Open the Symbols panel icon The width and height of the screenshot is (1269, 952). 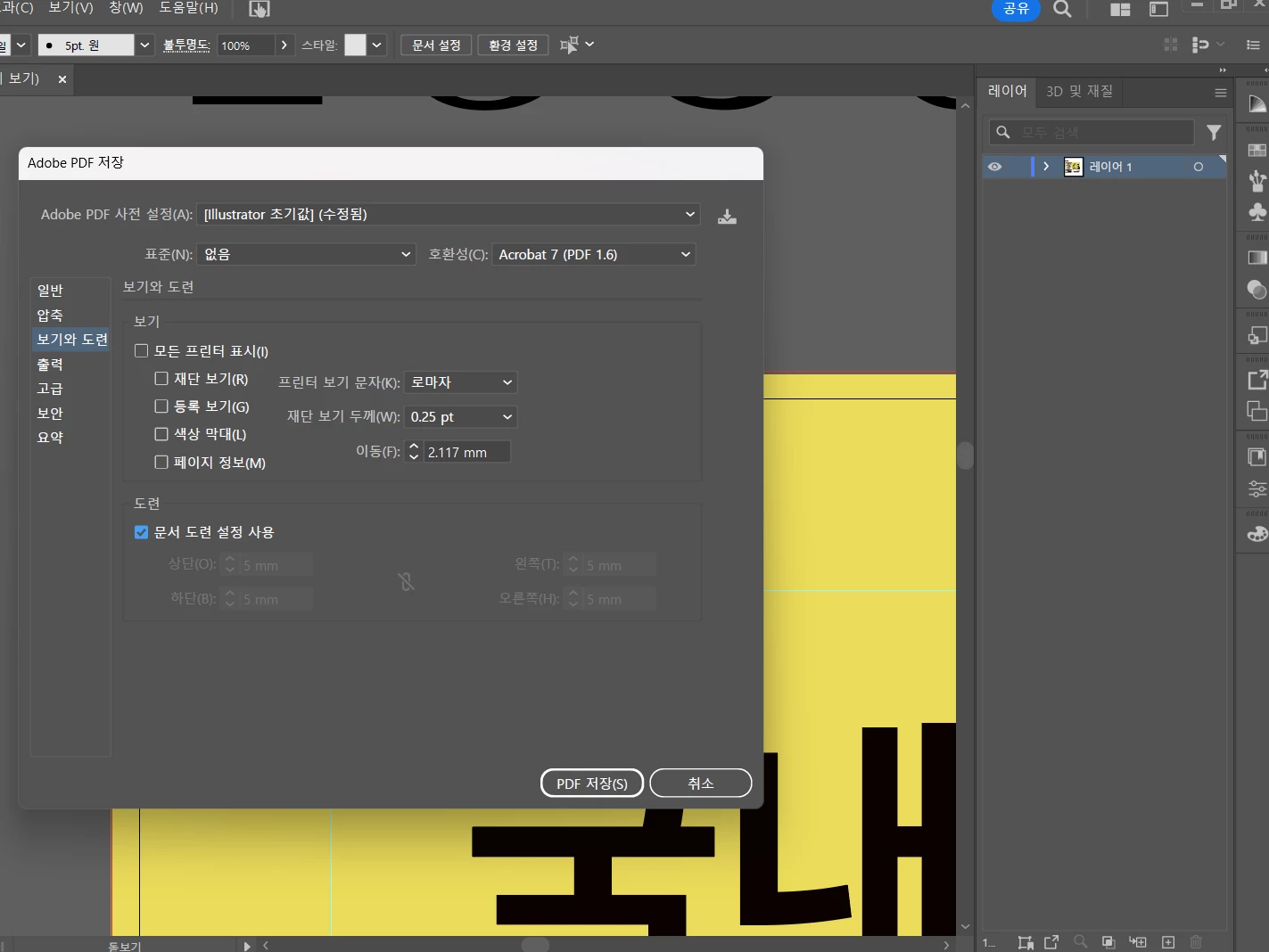click(1257, 212)
